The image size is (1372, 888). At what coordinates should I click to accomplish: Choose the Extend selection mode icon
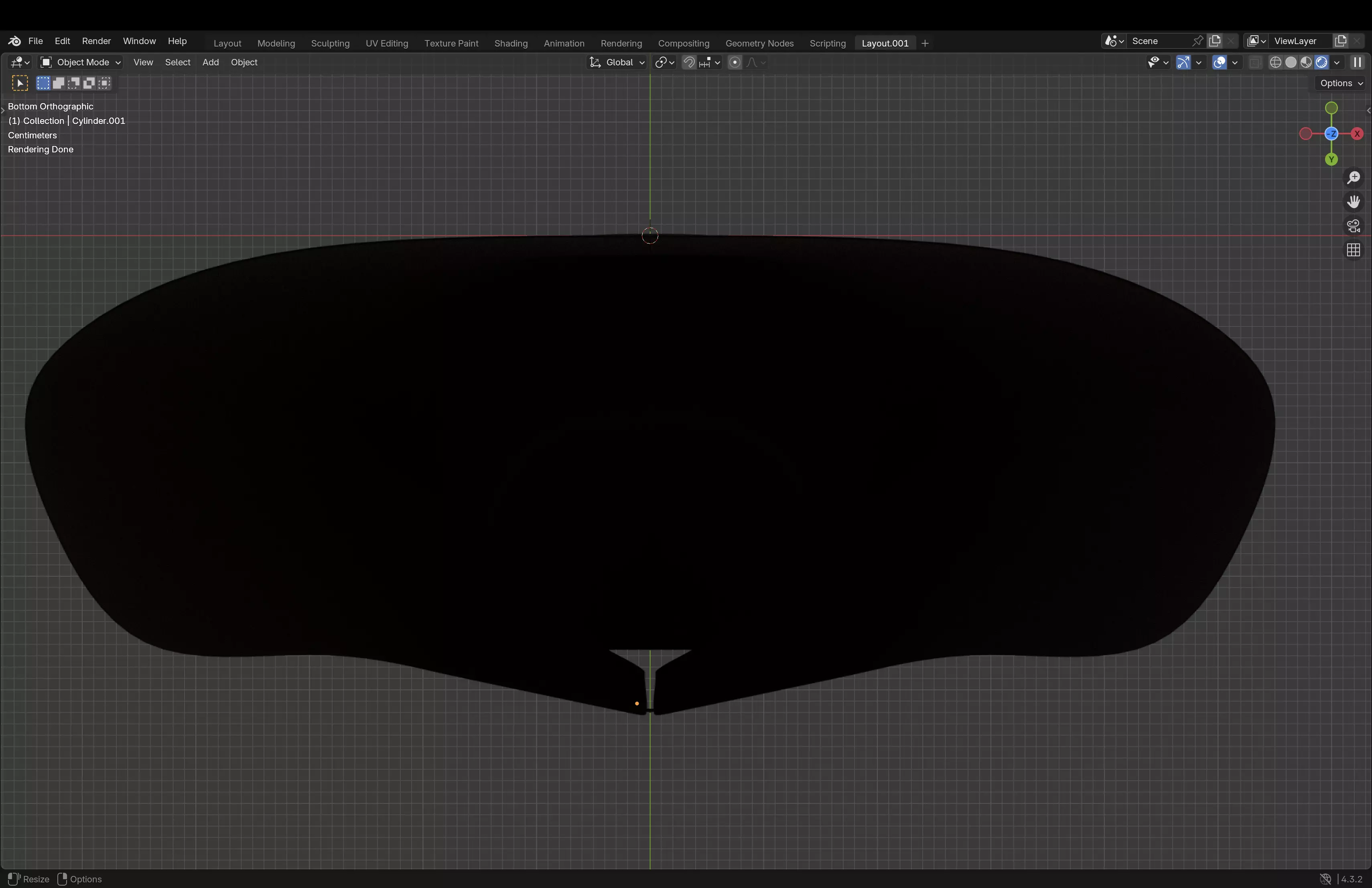58,83
